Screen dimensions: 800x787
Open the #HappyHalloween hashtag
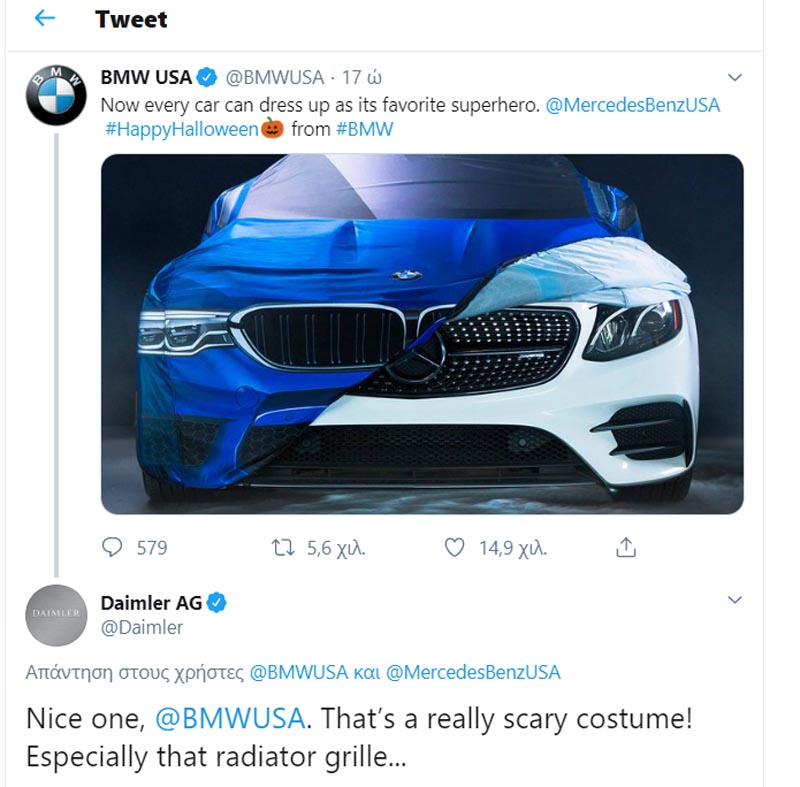point(183,129)
